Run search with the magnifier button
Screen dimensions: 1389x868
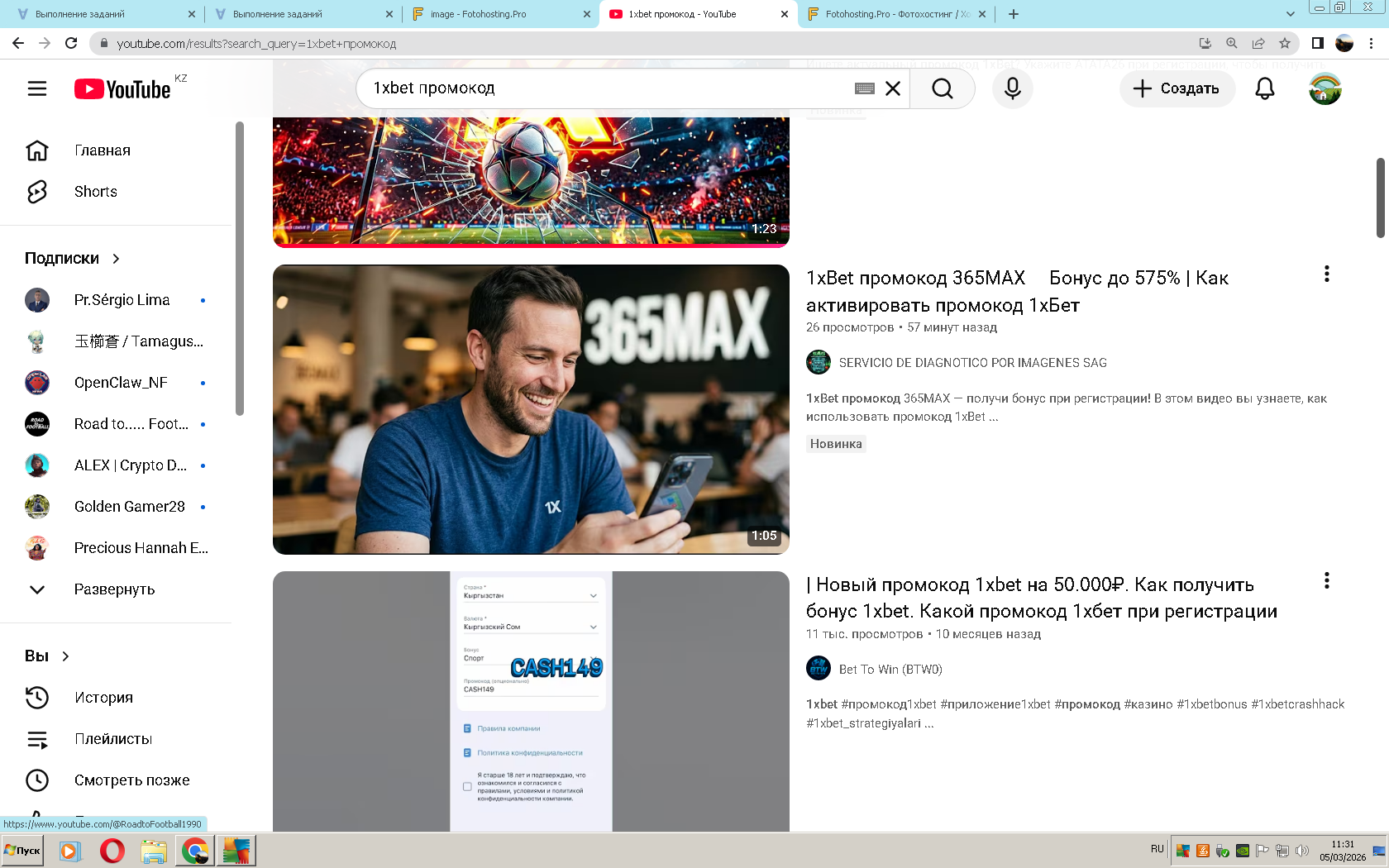pos(943,88)
